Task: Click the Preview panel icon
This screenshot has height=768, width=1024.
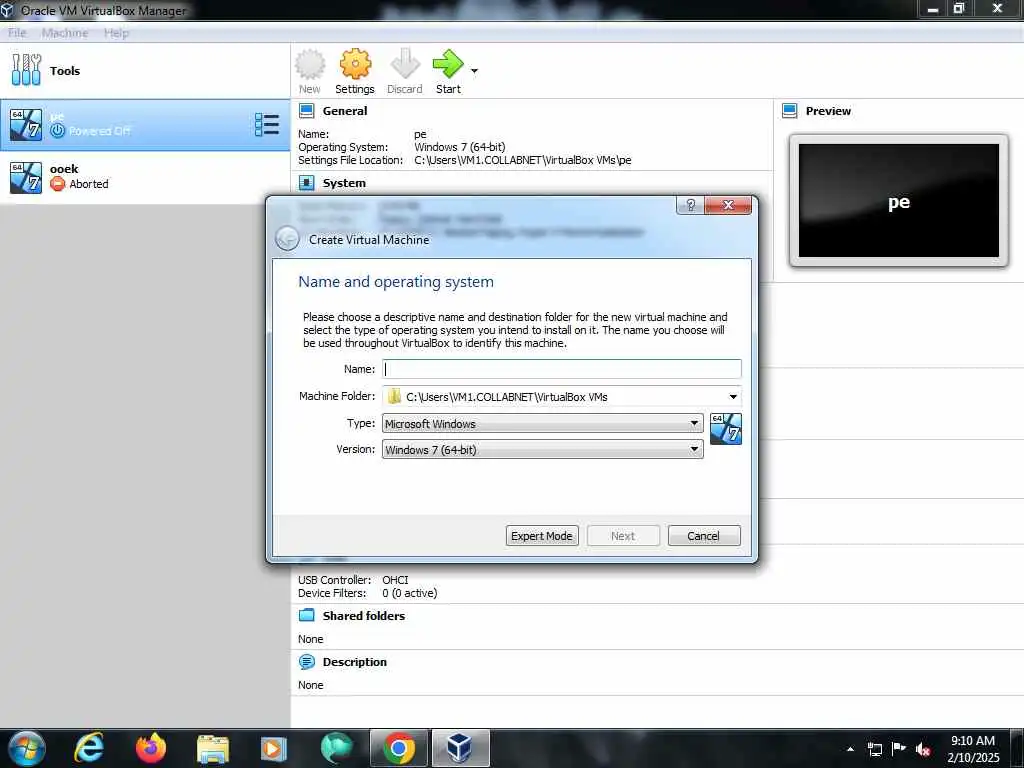Action: pos(790,110)
